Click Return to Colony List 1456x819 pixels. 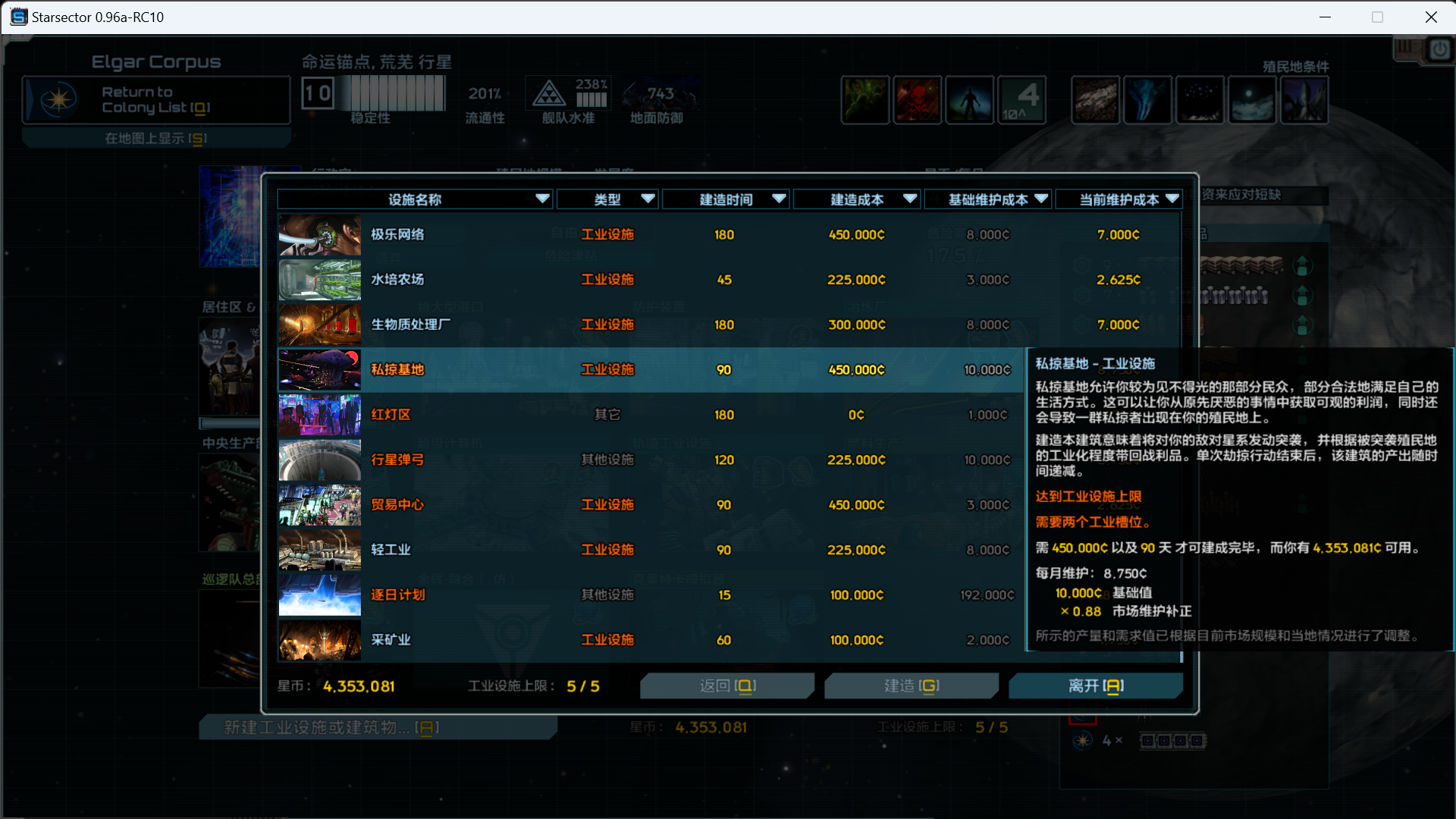pyautogui.click(x=155, y=99)
